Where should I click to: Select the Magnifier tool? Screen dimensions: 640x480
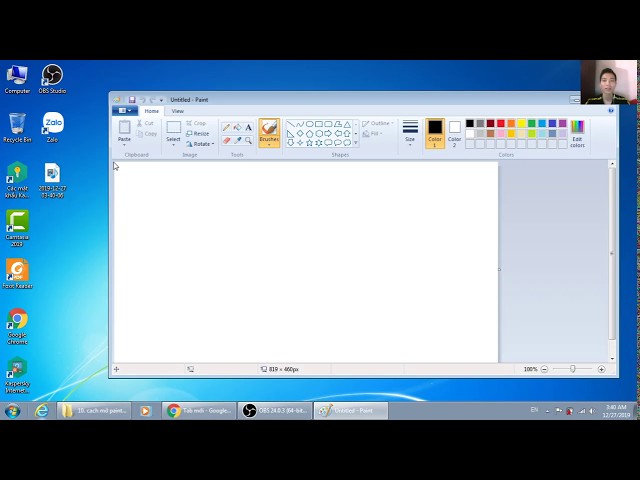(x=248, y=140)
